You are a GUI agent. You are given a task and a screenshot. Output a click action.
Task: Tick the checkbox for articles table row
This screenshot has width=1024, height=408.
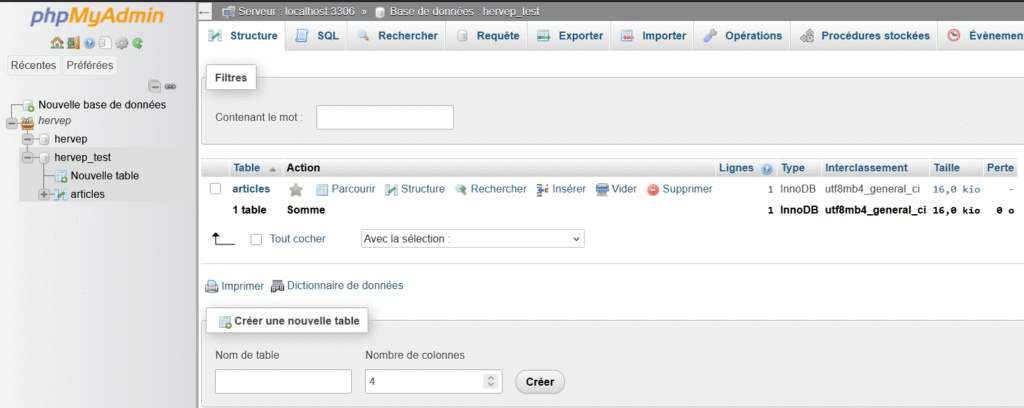tap(215, 189)
